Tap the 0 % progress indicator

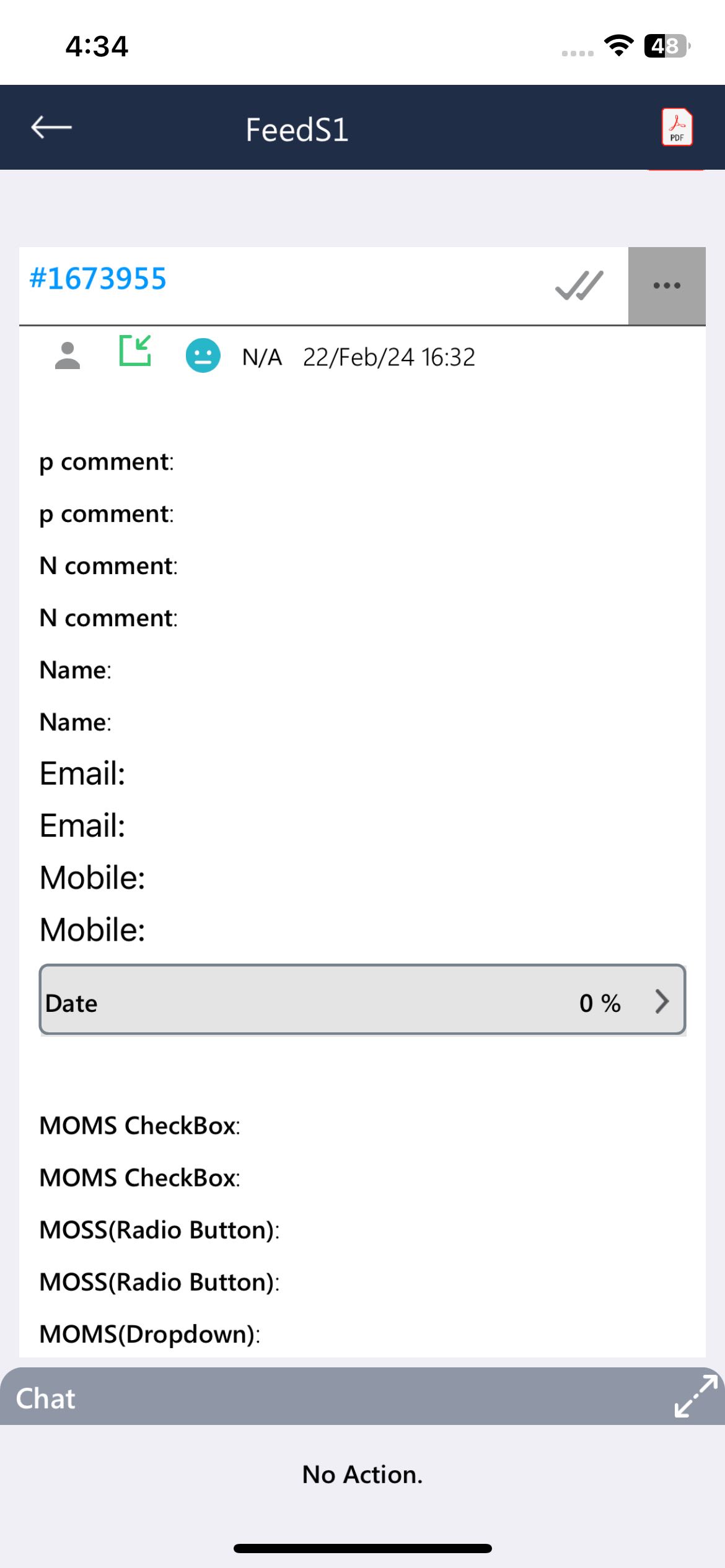[x=600, y=1003]
